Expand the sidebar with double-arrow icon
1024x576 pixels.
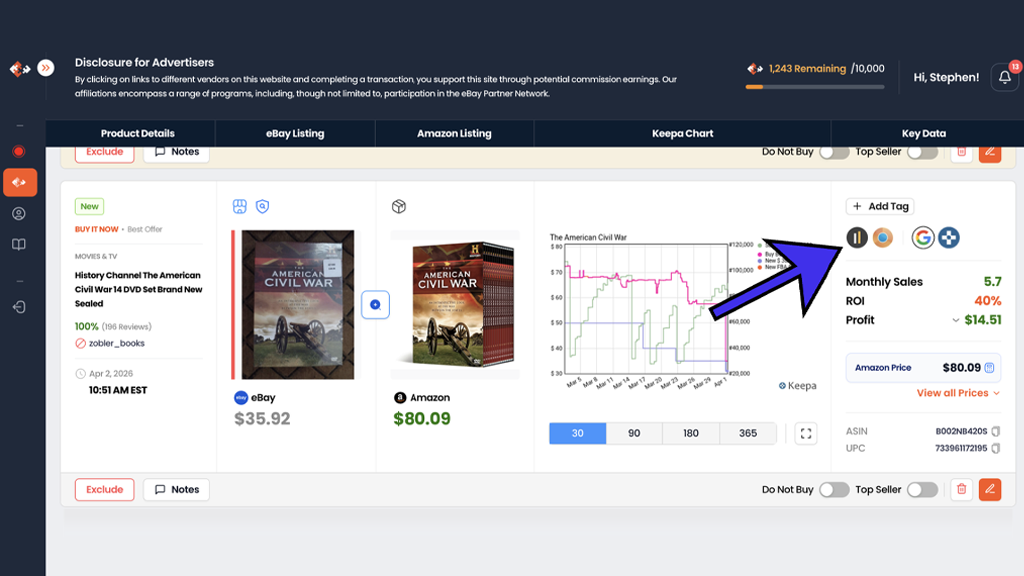46,68
